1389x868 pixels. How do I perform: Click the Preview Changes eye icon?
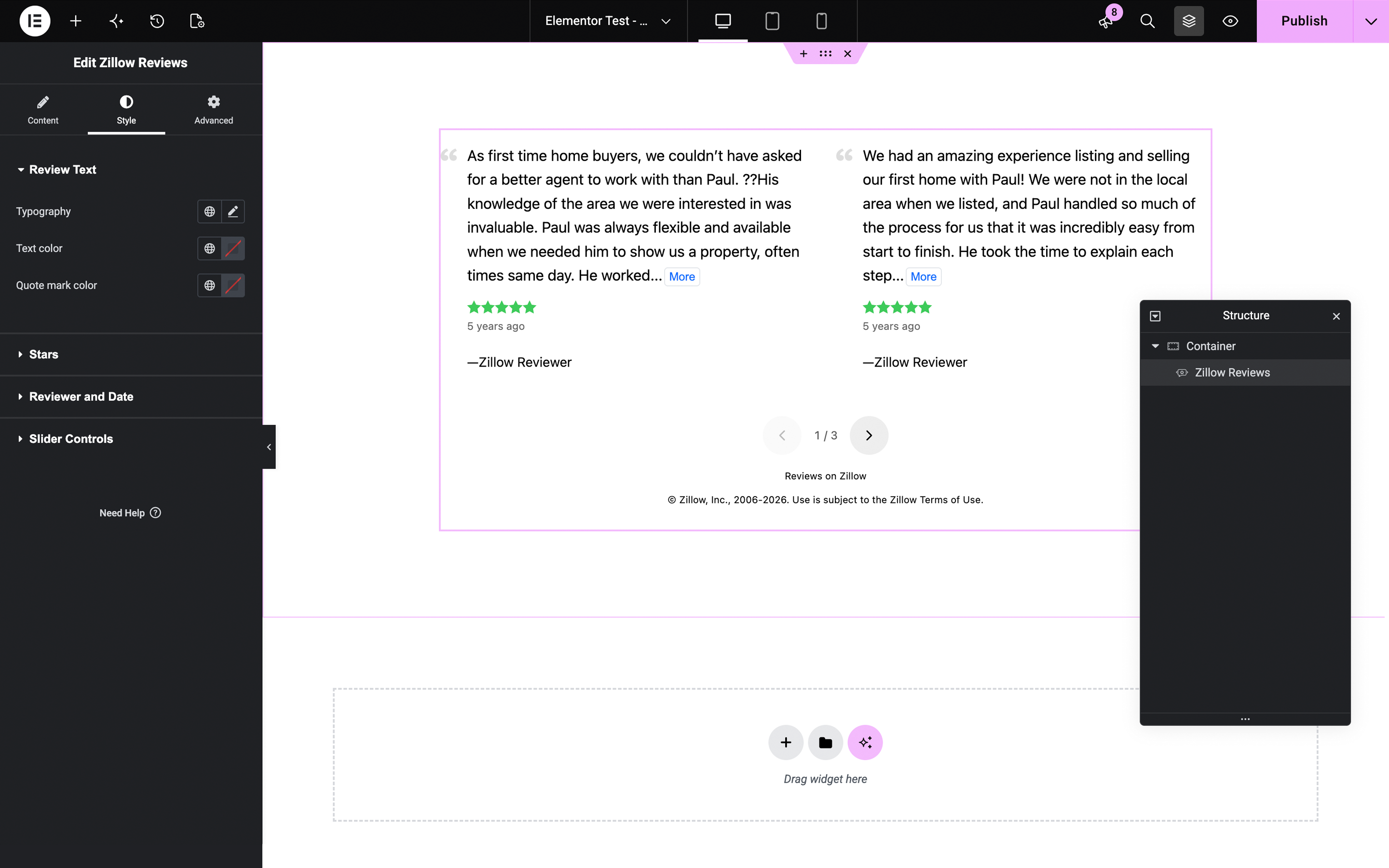[1230, 21]
